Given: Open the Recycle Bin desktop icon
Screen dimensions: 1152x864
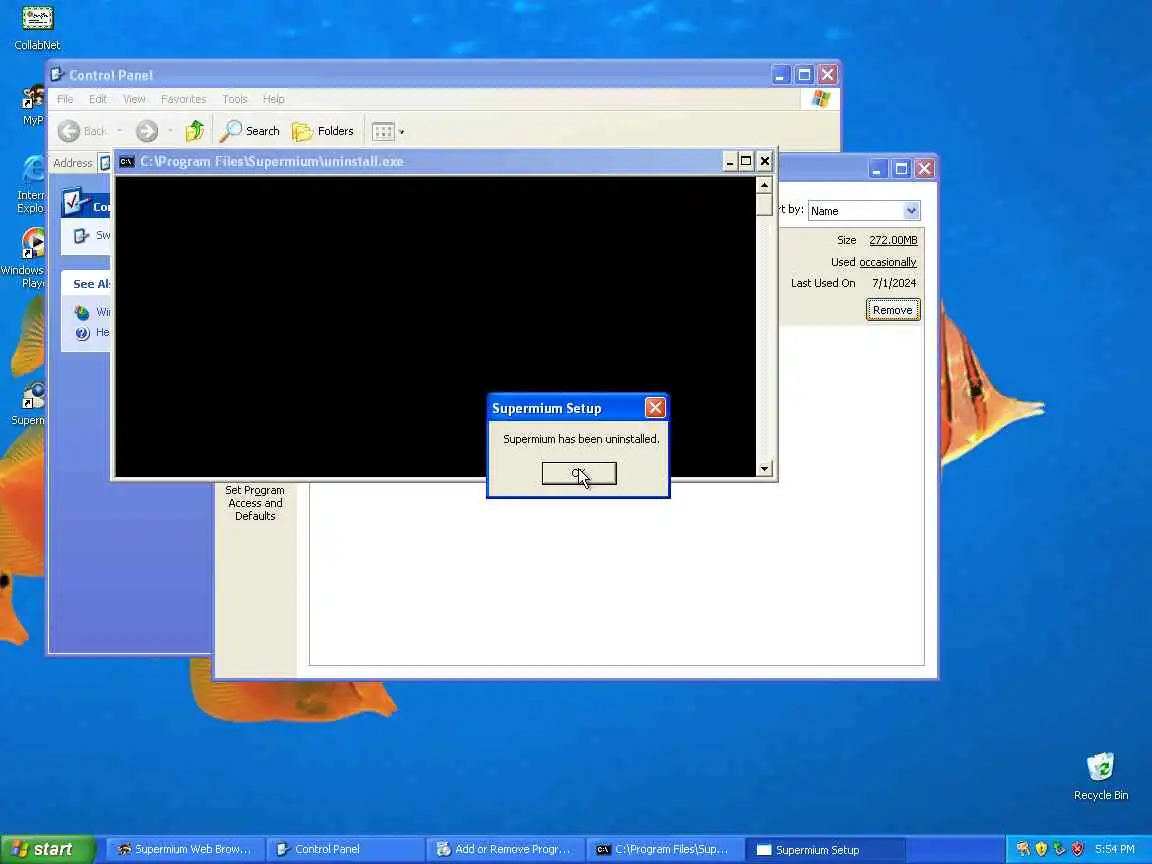Looking at the screenshot, I should 1101,777.
